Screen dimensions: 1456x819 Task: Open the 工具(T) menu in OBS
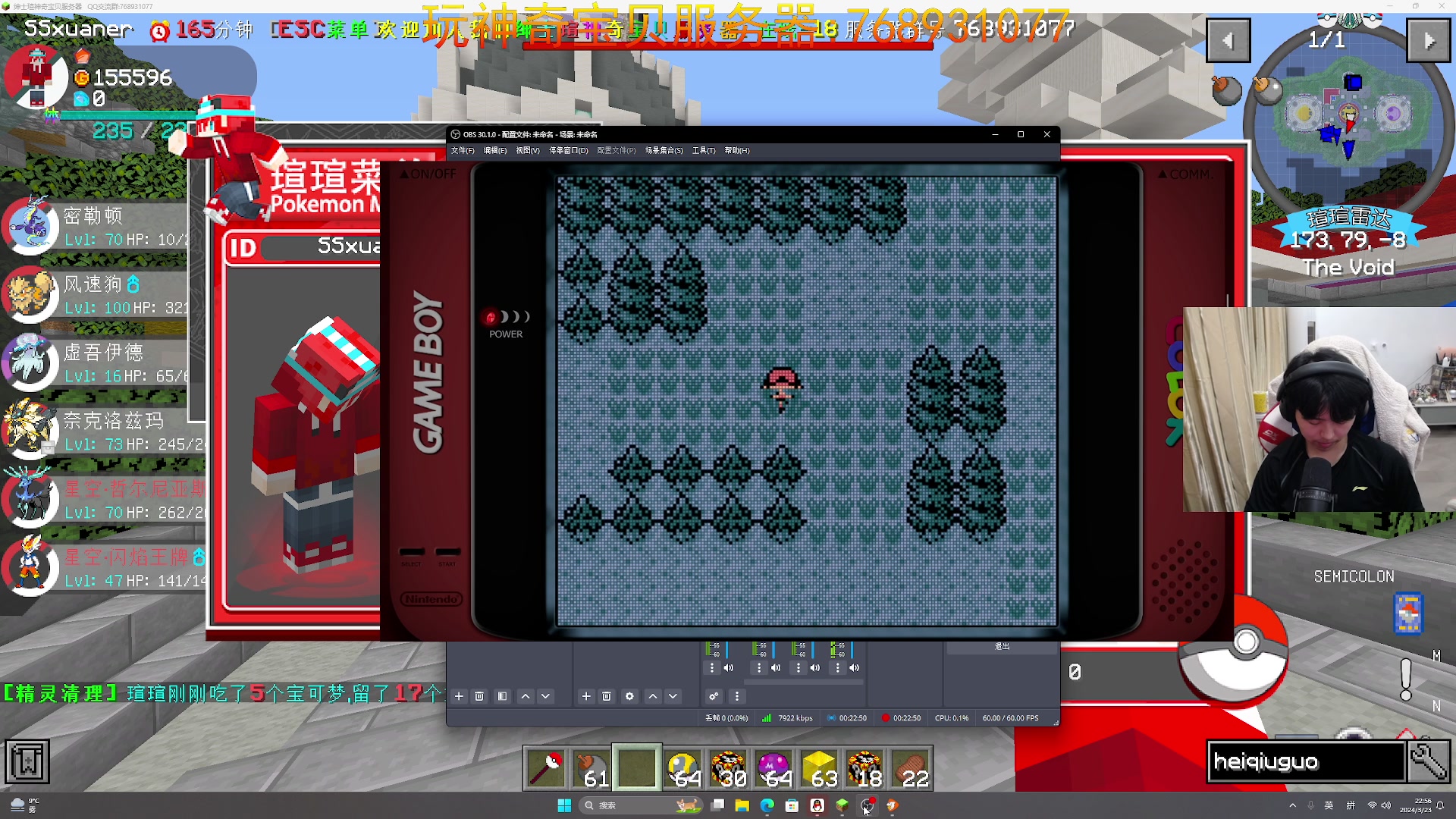(x=704, y=150)
